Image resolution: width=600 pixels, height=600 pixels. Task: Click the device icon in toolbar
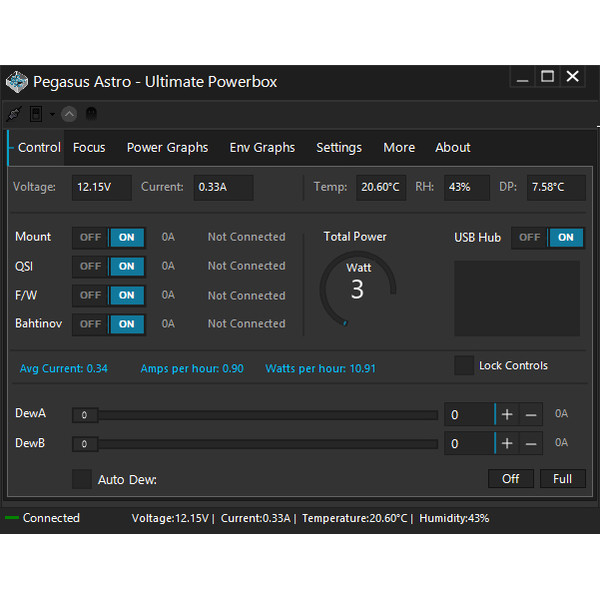36,114
